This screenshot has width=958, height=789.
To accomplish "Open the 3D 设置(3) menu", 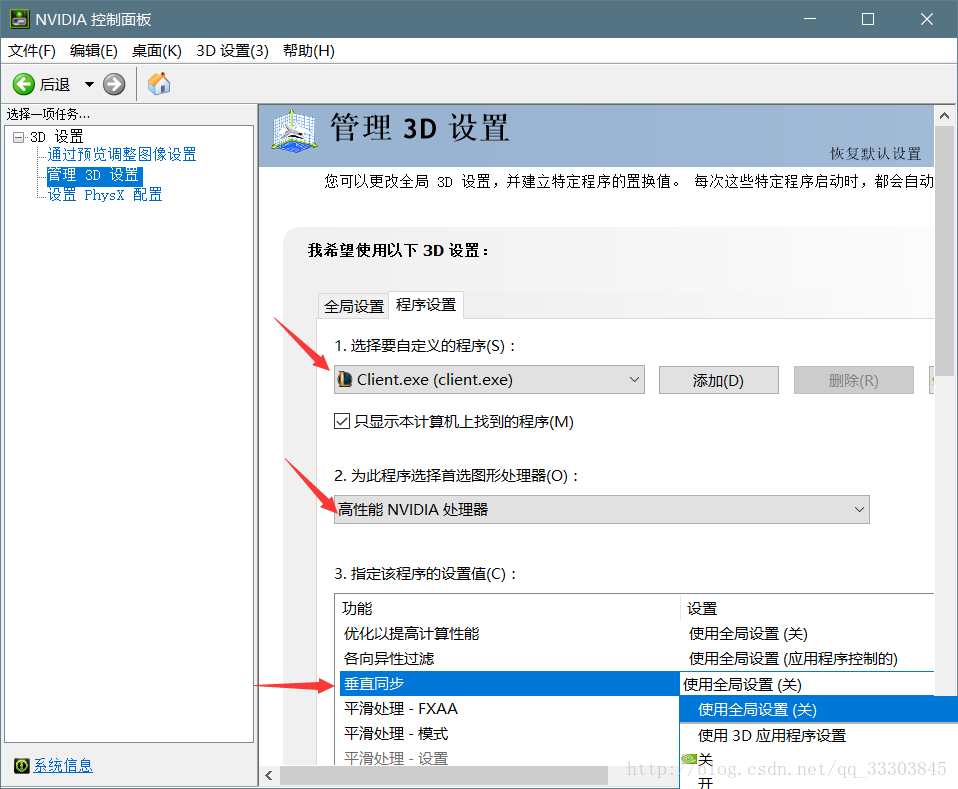I will [x=232, y=51].
